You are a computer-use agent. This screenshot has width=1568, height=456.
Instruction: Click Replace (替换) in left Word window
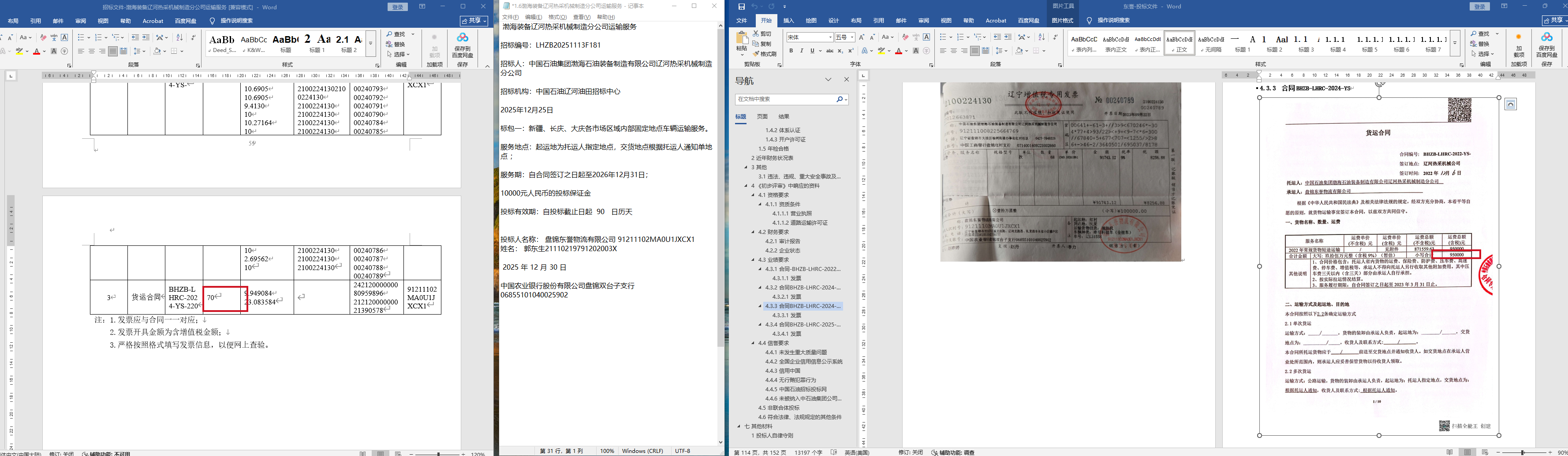point(396,44)
